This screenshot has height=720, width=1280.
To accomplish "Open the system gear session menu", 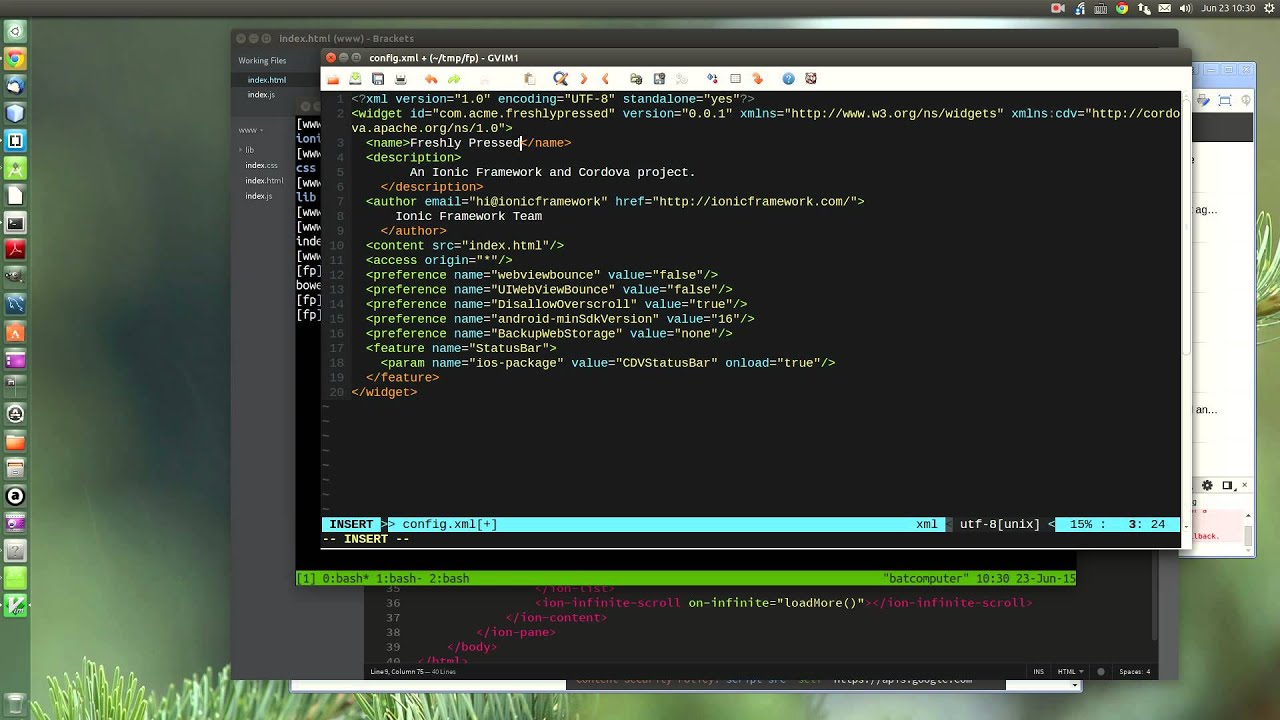I will 1268,8.
